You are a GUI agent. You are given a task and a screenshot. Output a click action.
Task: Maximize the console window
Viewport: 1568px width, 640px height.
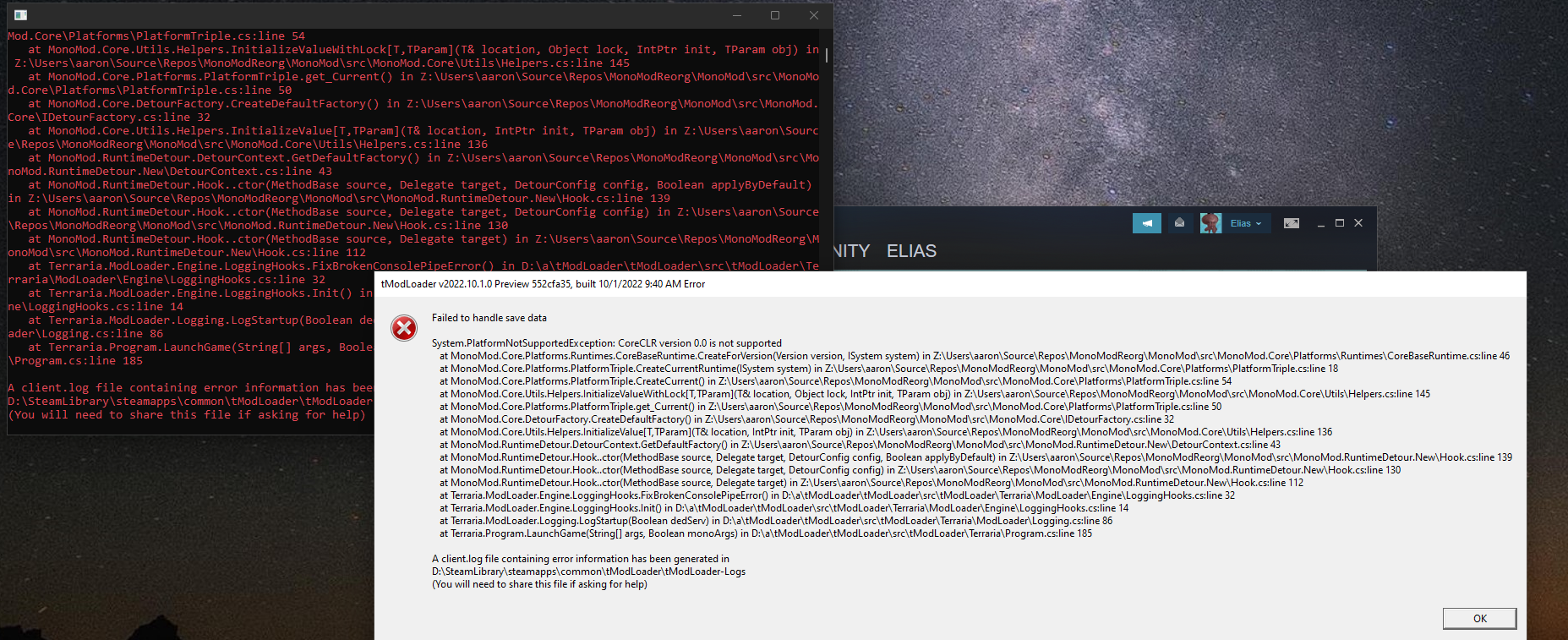tap(775, 15)
